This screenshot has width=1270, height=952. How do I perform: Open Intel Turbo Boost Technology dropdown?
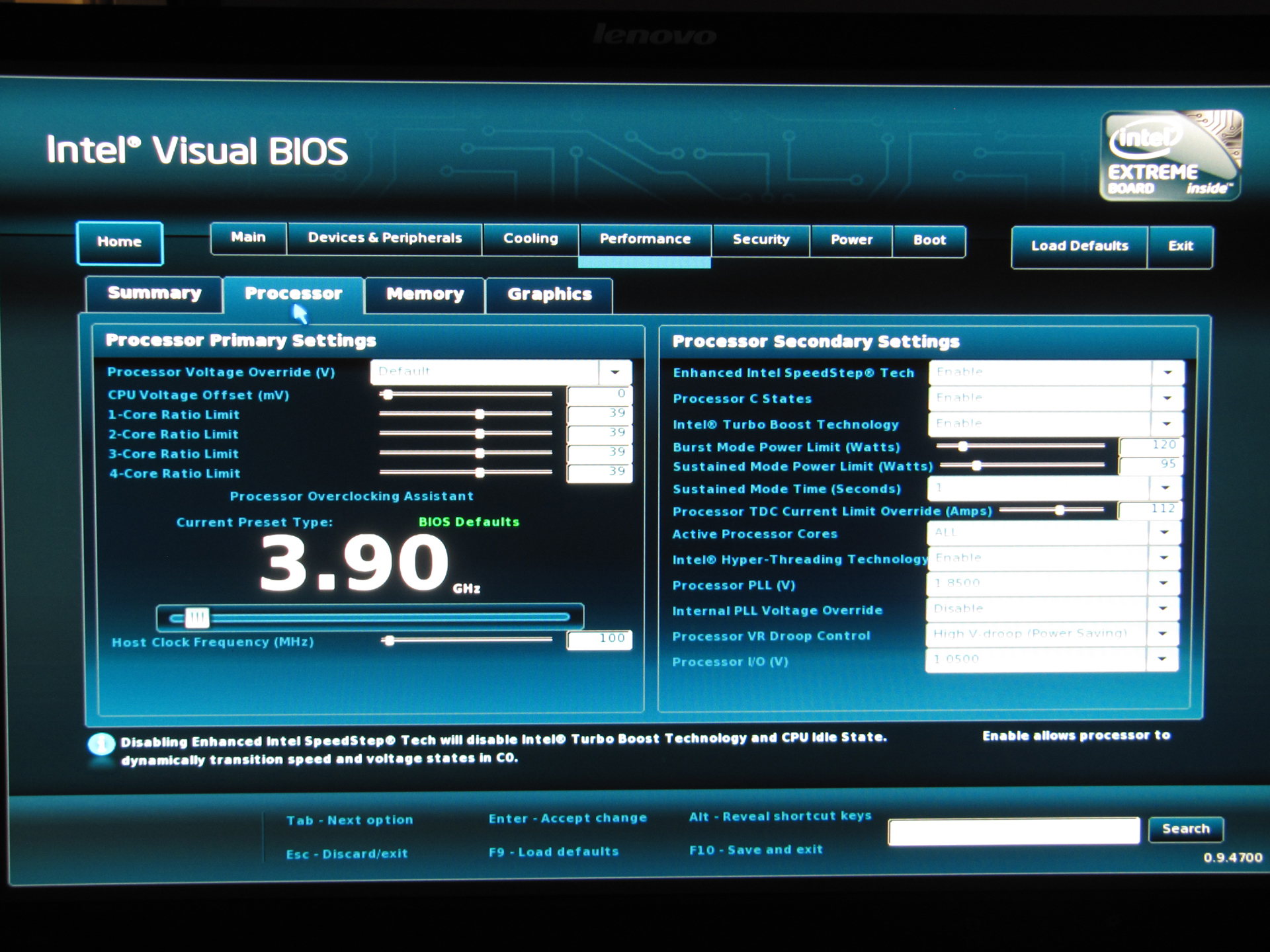point(1056,424)
